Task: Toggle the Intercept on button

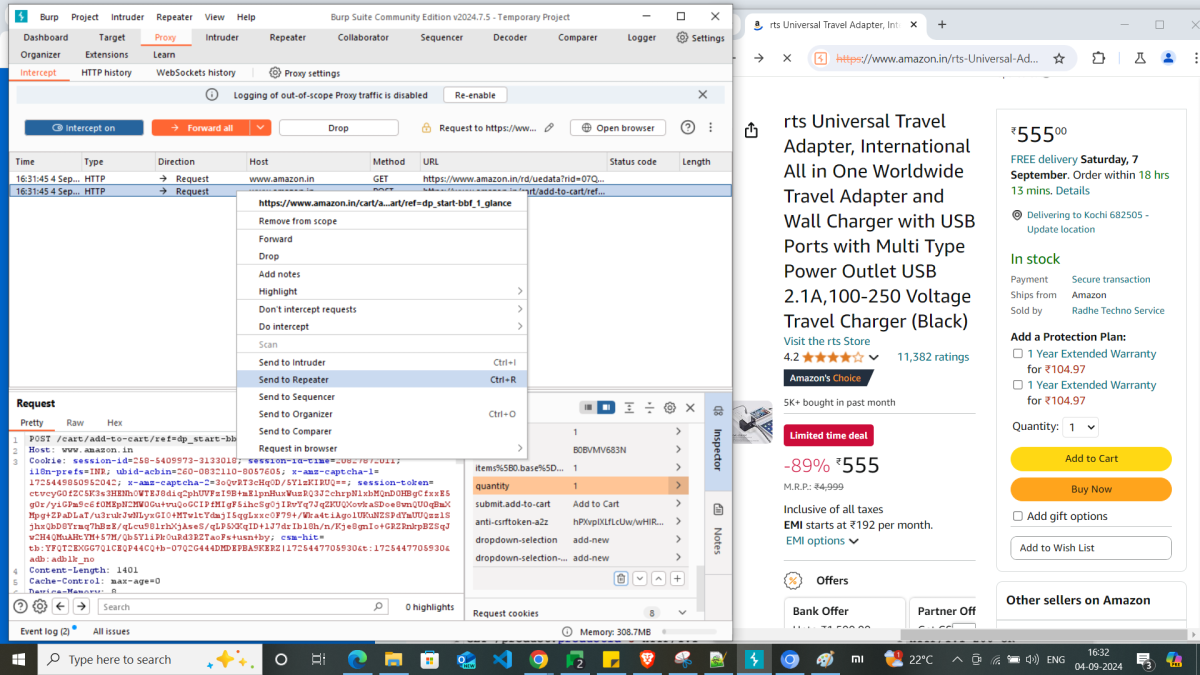Action: (84, 128)
